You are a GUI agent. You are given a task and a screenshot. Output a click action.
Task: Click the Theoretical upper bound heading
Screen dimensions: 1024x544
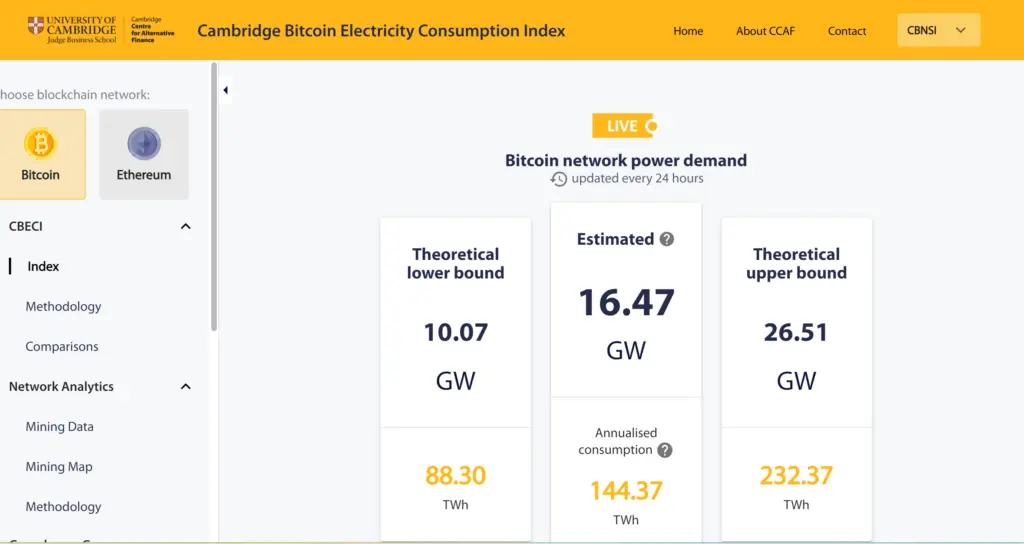[x=796, y=263]
